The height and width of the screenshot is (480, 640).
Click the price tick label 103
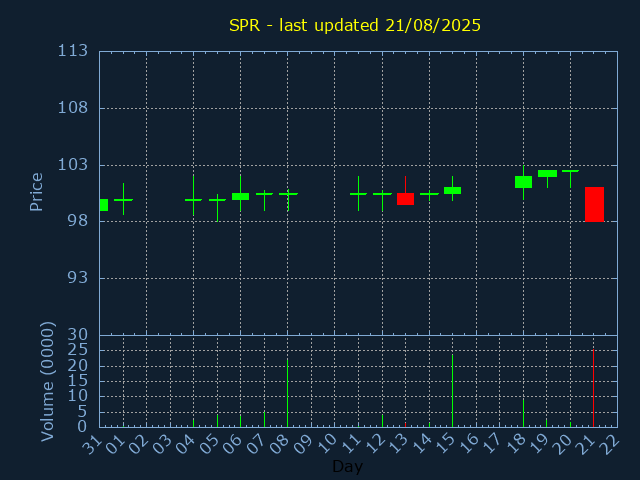click(73, 165)
